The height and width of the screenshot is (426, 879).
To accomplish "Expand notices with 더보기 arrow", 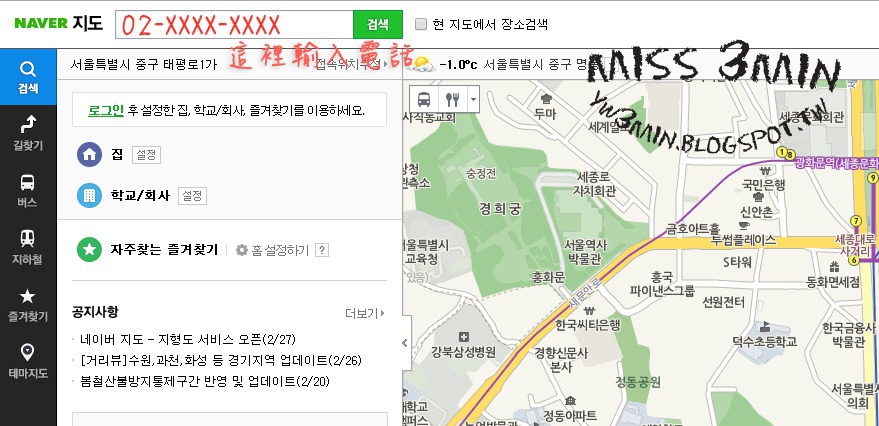I will pyautogui.click(x=365, y=313).
